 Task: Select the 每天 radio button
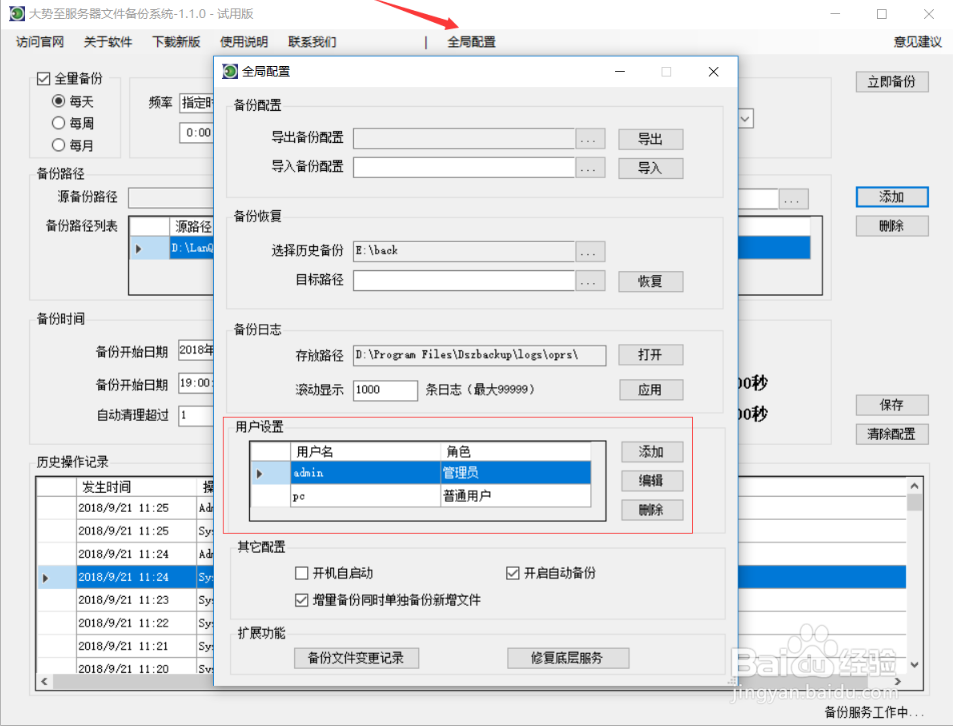click(58, 101)
